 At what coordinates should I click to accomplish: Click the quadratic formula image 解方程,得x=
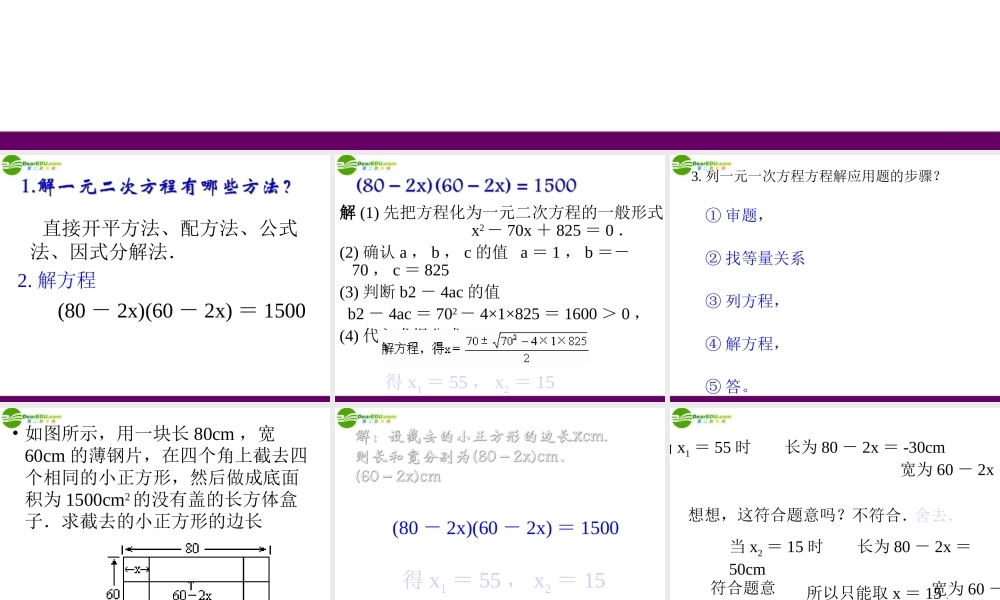(485, 348)
